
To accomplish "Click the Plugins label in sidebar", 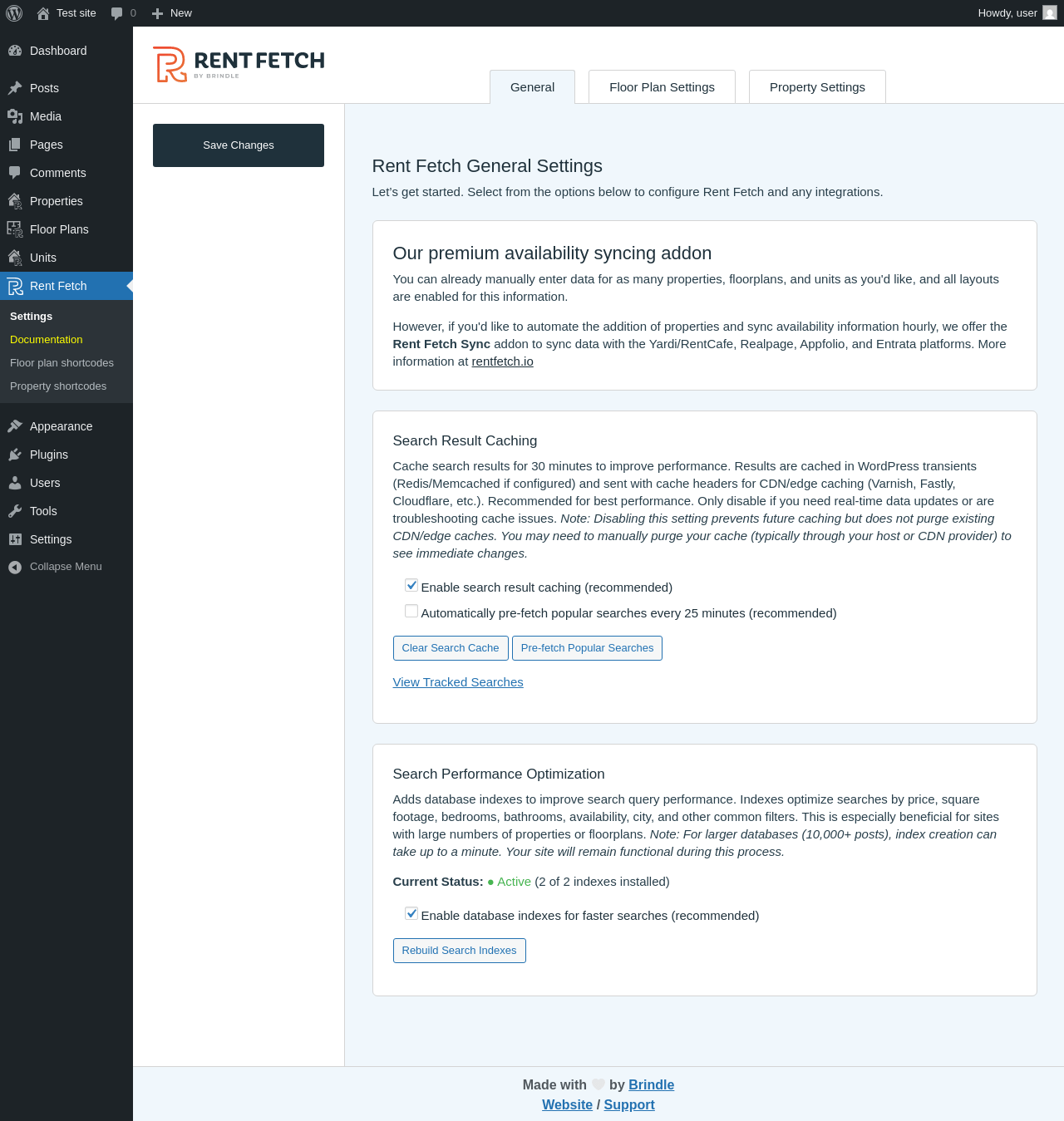I will click(49, 455).
